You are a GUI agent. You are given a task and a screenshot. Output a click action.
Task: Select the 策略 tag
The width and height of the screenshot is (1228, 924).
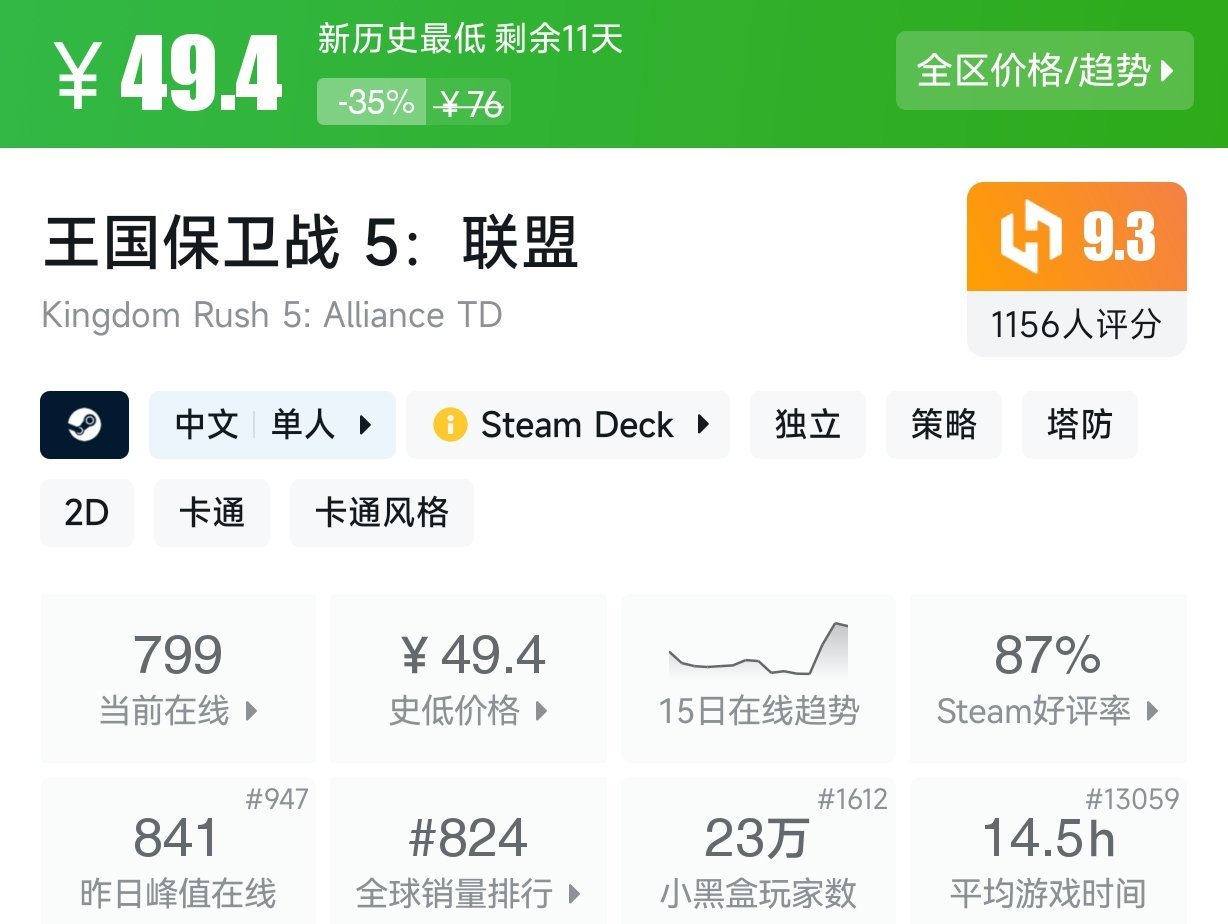tap(944, 425)
